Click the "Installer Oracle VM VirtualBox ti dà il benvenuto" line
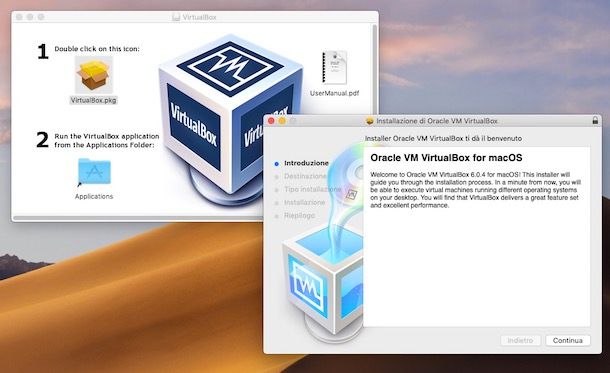 pyautogui.click(x=443, y=138)
